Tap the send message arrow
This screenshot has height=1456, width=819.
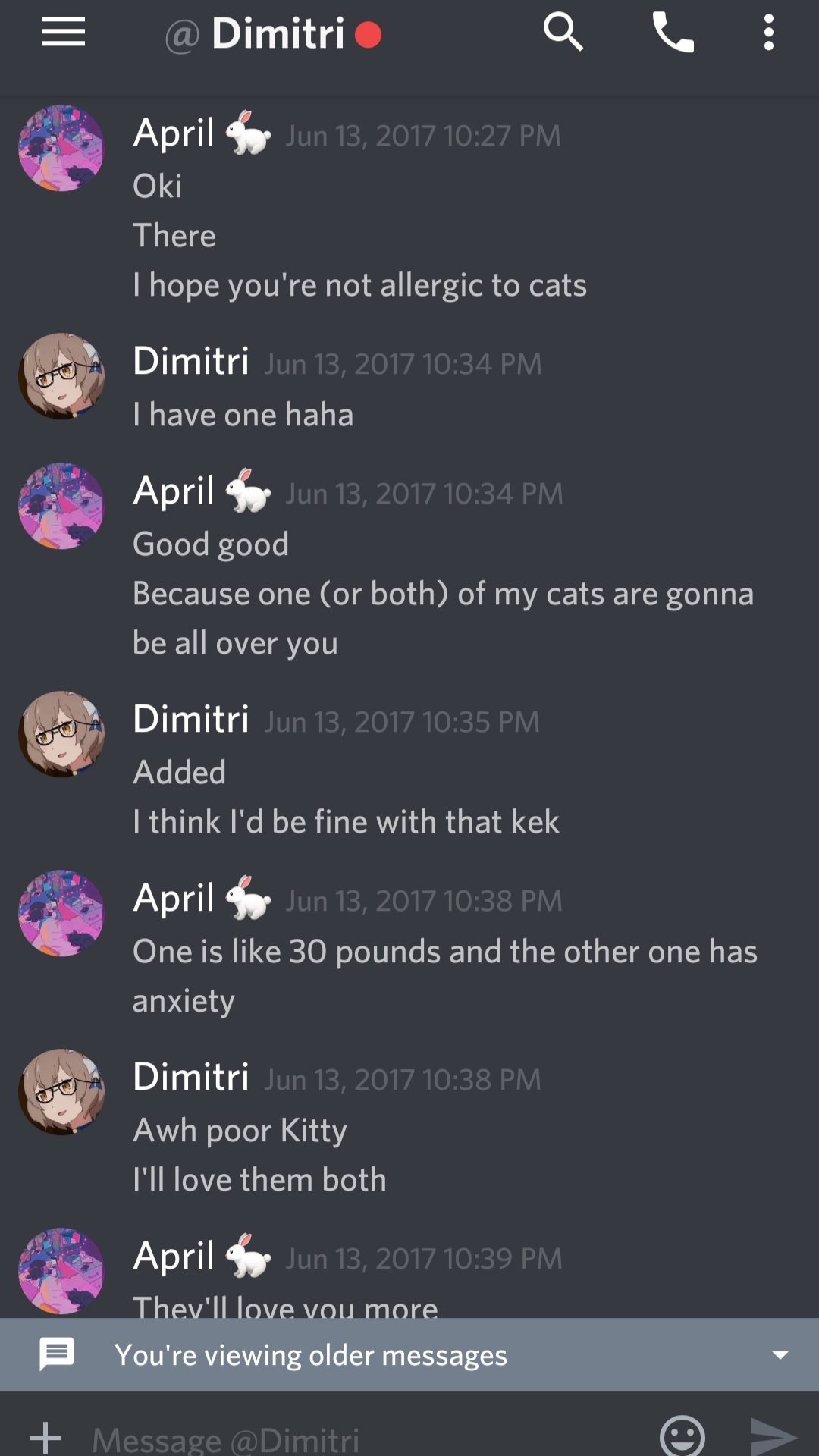pyautogui.click(x=773, y=1436)
